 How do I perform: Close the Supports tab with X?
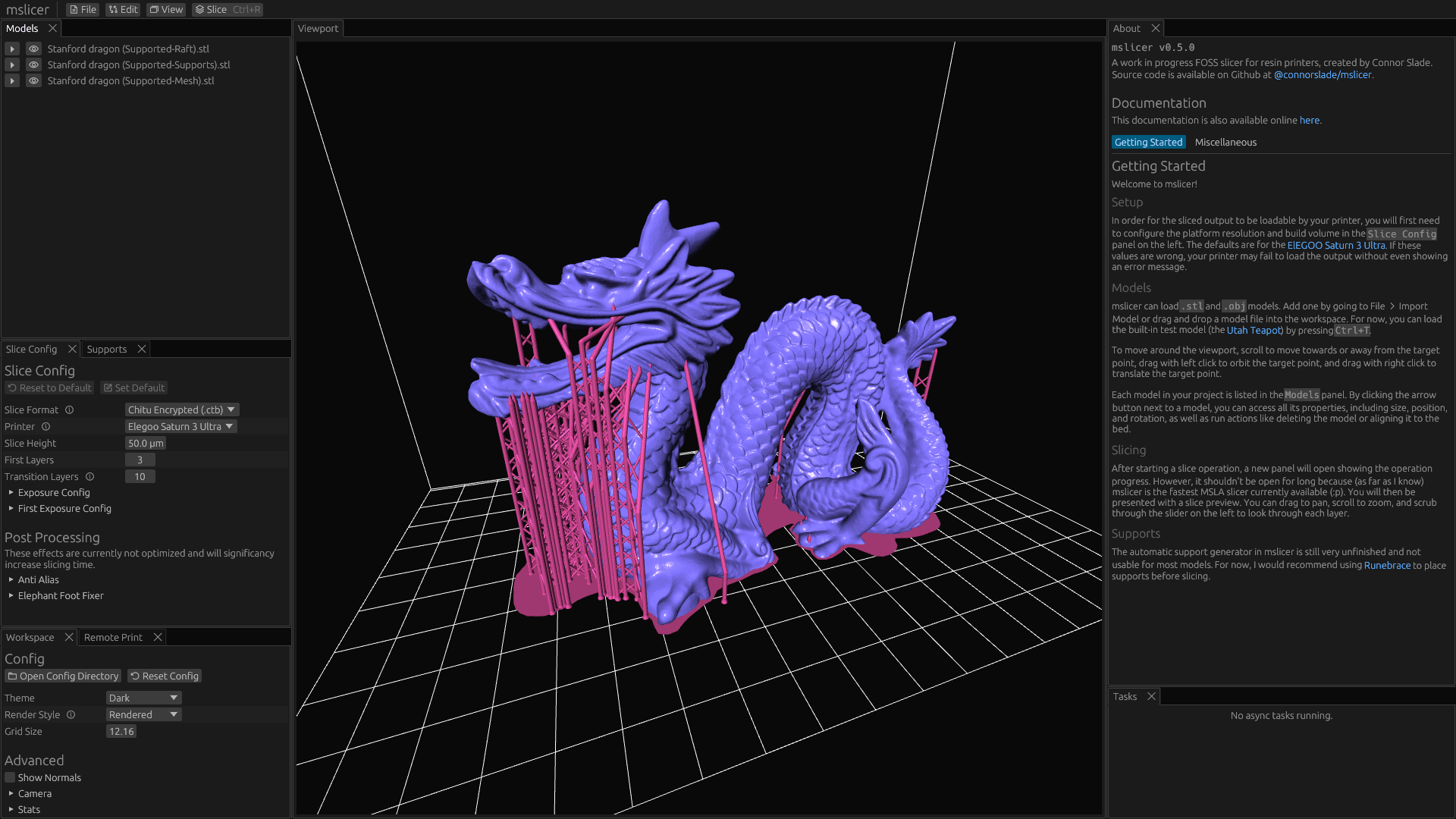(x=141, y=350)
